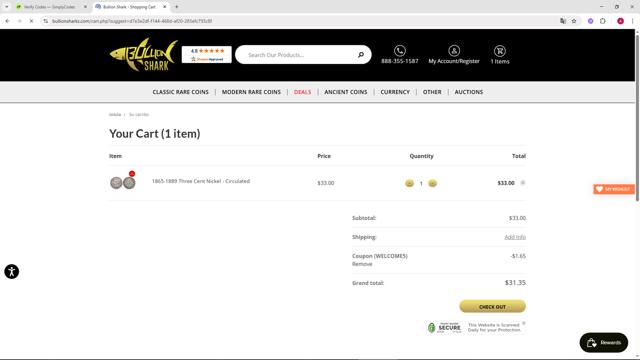Click the page vertical scrollbar
Image resolution: width=640 pixels, height=360 pixels.
coord(637,118)
